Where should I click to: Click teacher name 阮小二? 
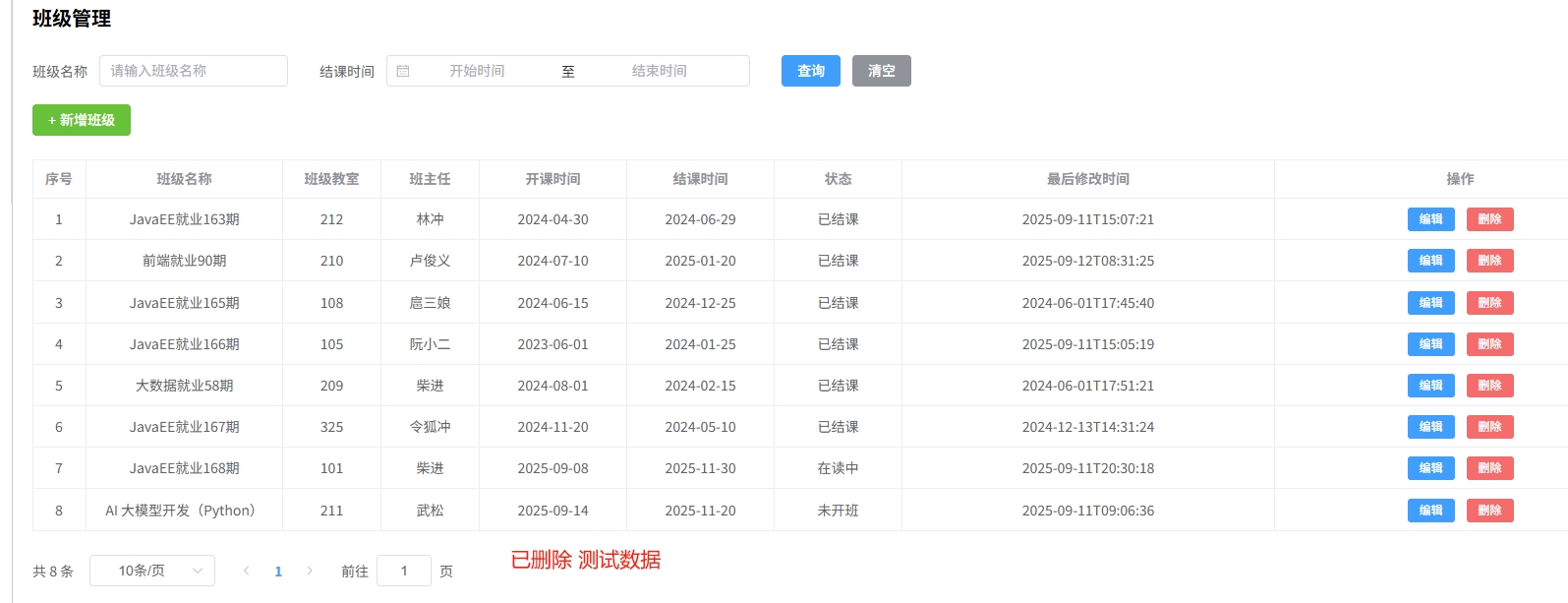point(431,344)
